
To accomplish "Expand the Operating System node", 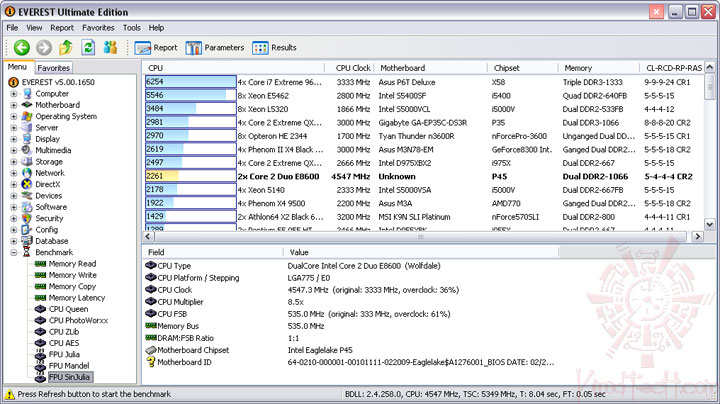I will click(x=14, y=117).
